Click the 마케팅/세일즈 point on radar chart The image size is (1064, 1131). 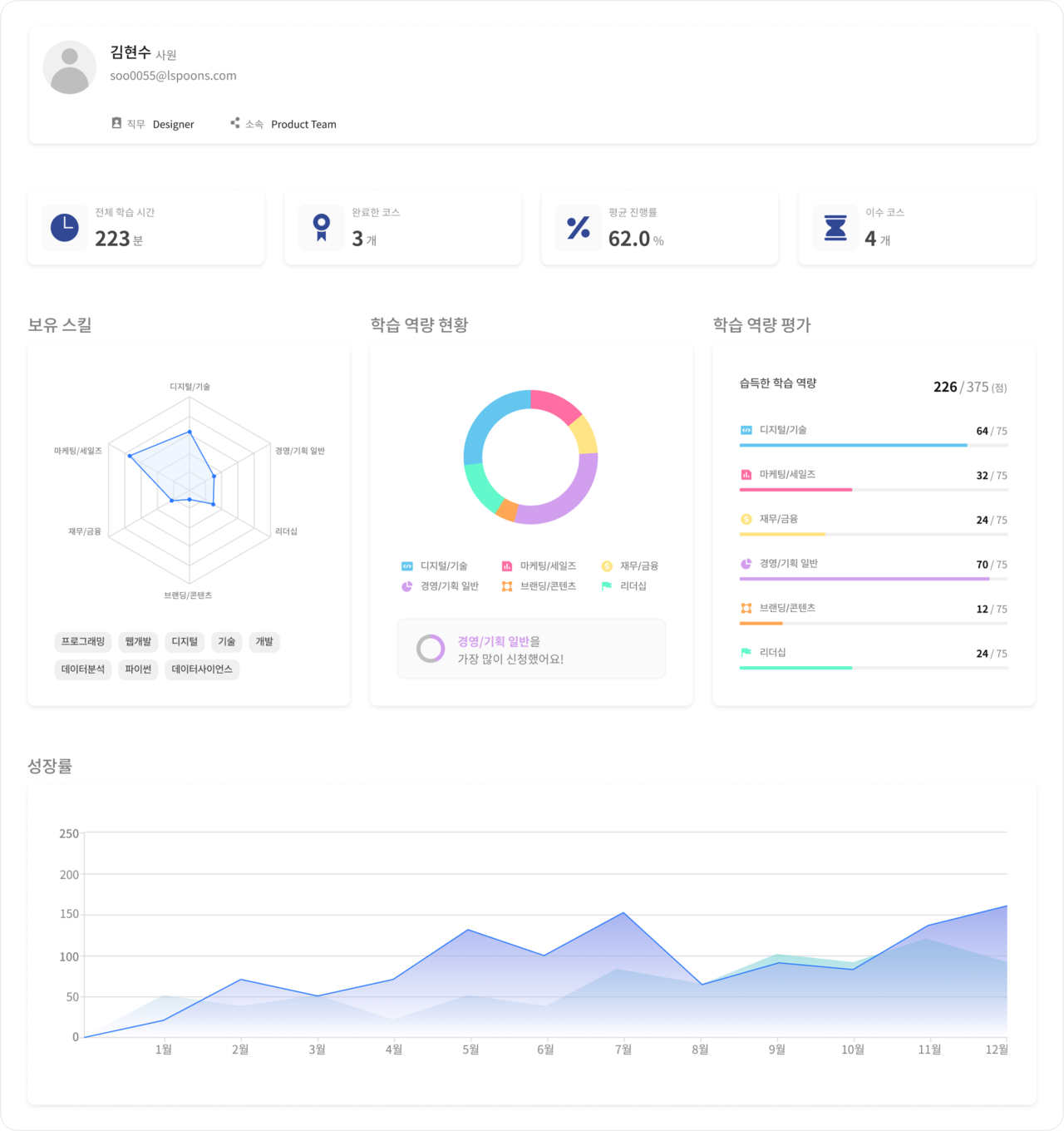pyautogui.click(x=130, y=456)
